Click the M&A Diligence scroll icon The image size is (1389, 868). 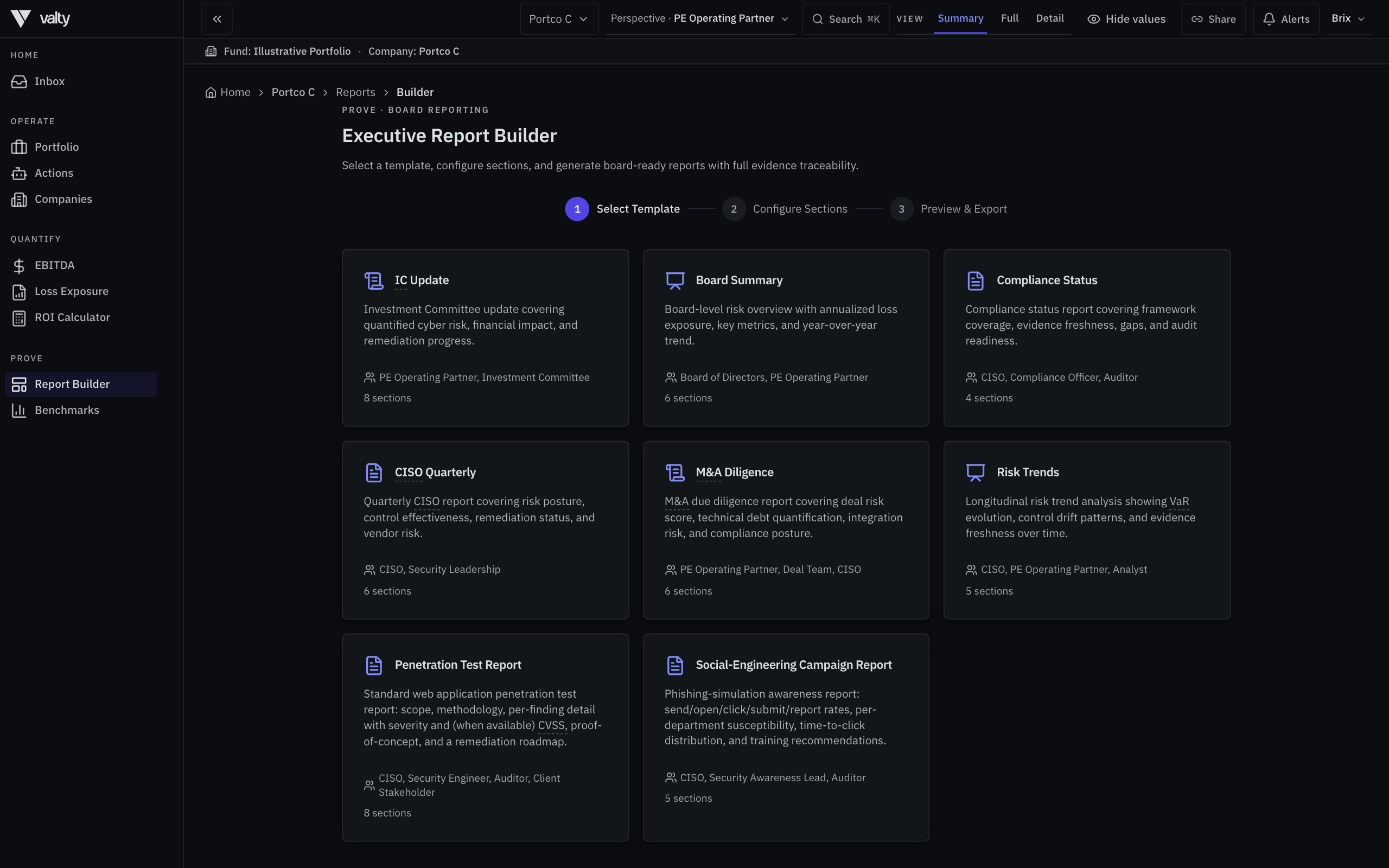coord(674,473)
